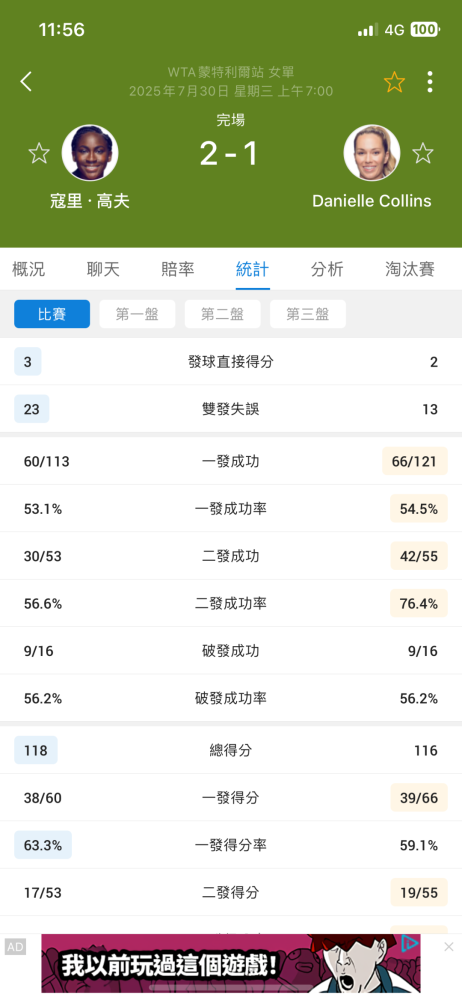Toggle the gold match favorite star

coord(394,82)
